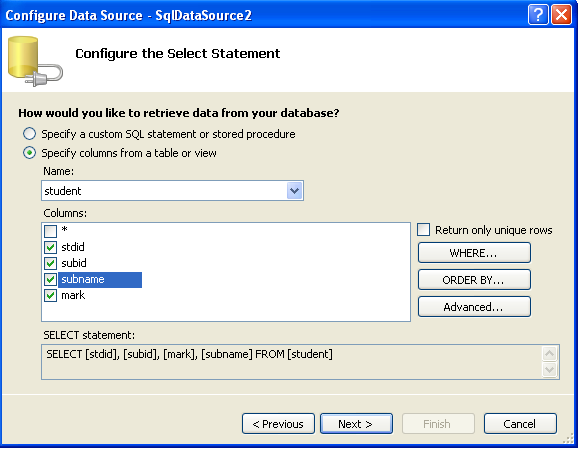Cancel the data source wizard
This screenshot has width=579, height=449.
520,424
